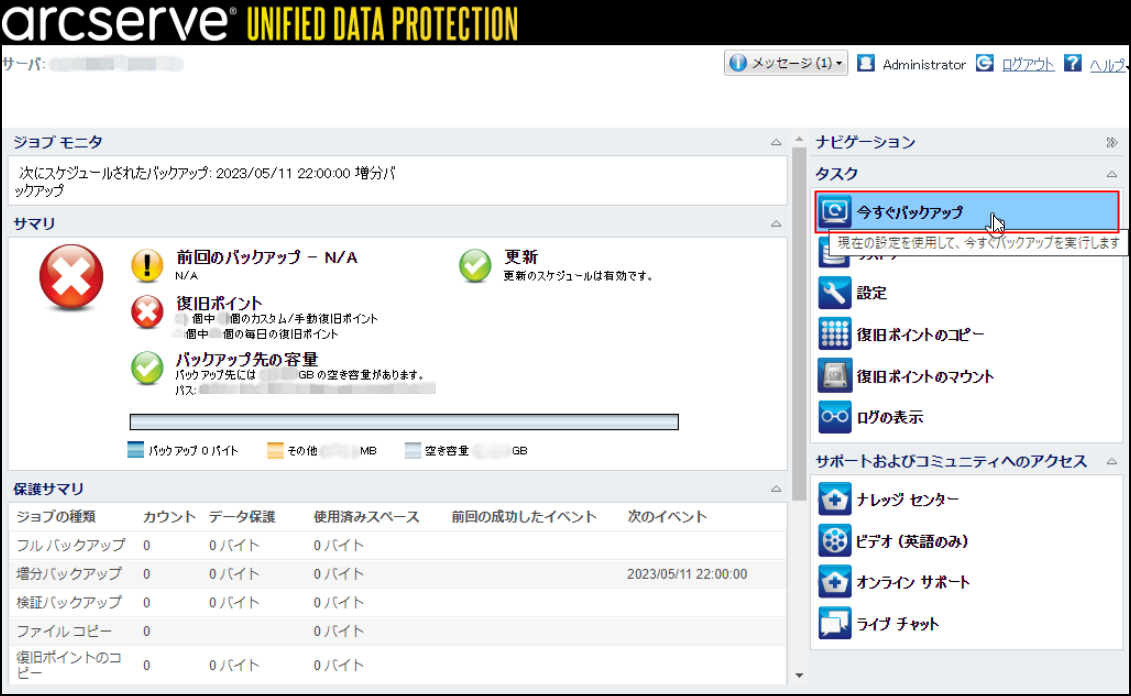Viewport: 1131px width, 696px height.
Task: Collapse the サポートおよびコミュニティへのアクセス section
Action: tap(1112, 462)
